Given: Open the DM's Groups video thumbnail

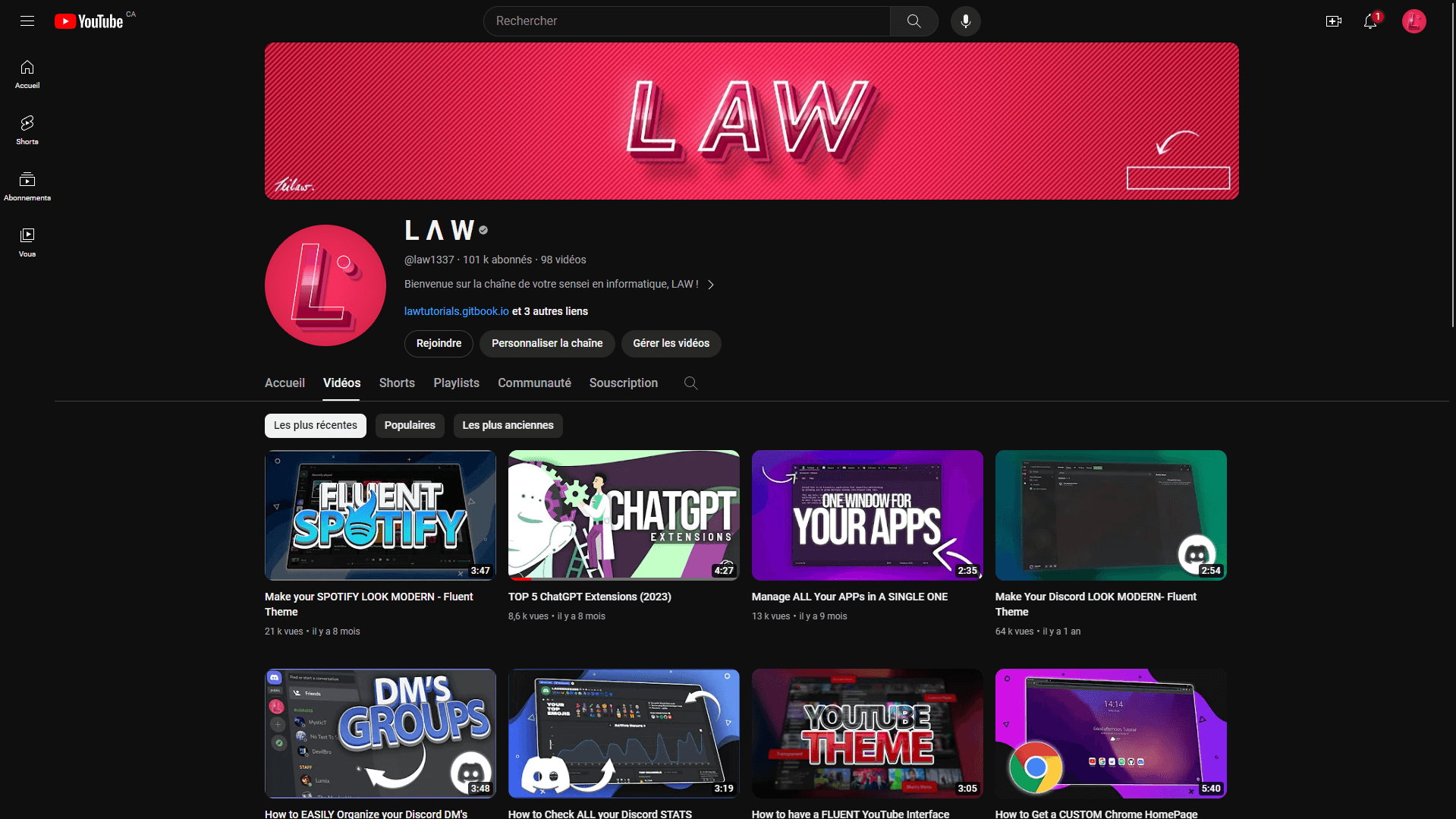Looking at the screenshot, I should tap(380, 733).
